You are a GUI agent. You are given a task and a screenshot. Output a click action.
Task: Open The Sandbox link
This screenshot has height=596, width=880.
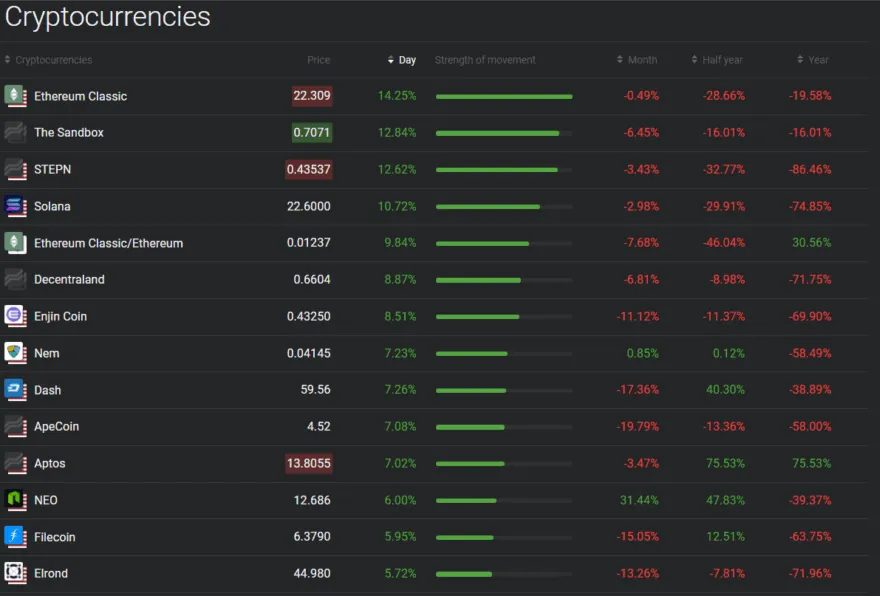pyautogui.click(x=68, y=132)
